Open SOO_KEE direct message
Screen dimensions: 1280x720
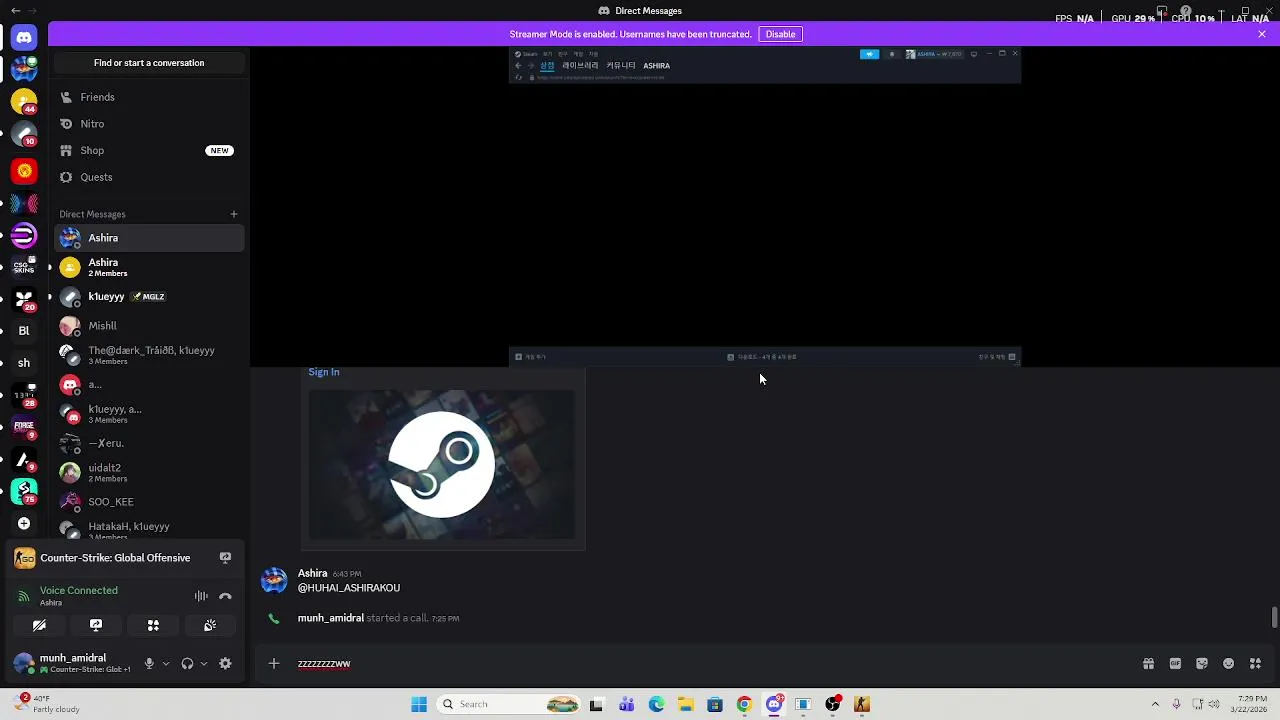click(x=149, y=502)
